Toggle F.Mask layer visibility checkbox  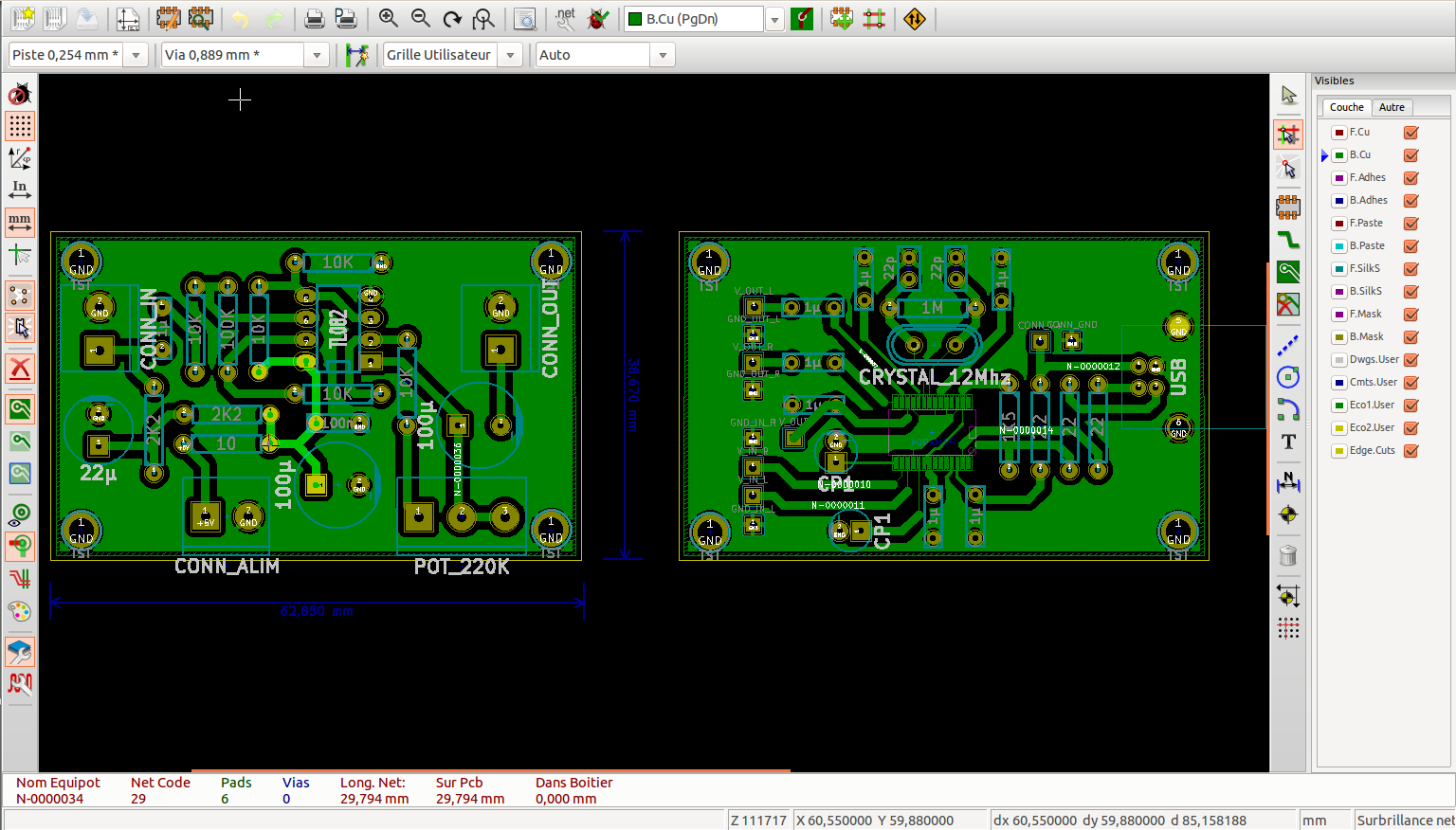click(x=1410, y=315)
